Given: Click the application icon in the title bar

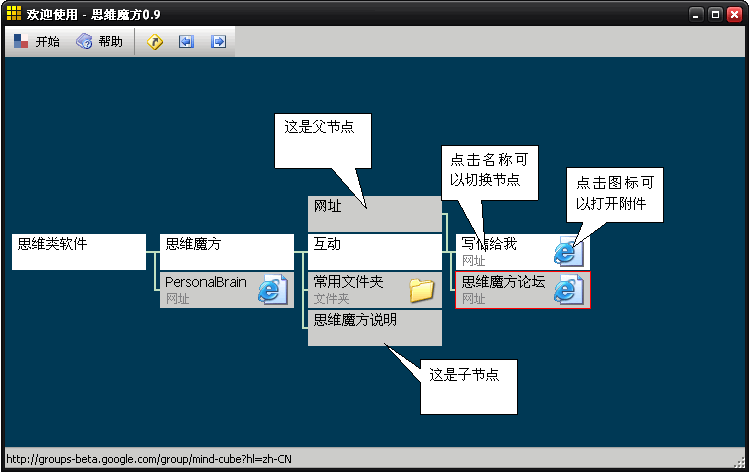Looking at the screenshot, I should 14,13.
